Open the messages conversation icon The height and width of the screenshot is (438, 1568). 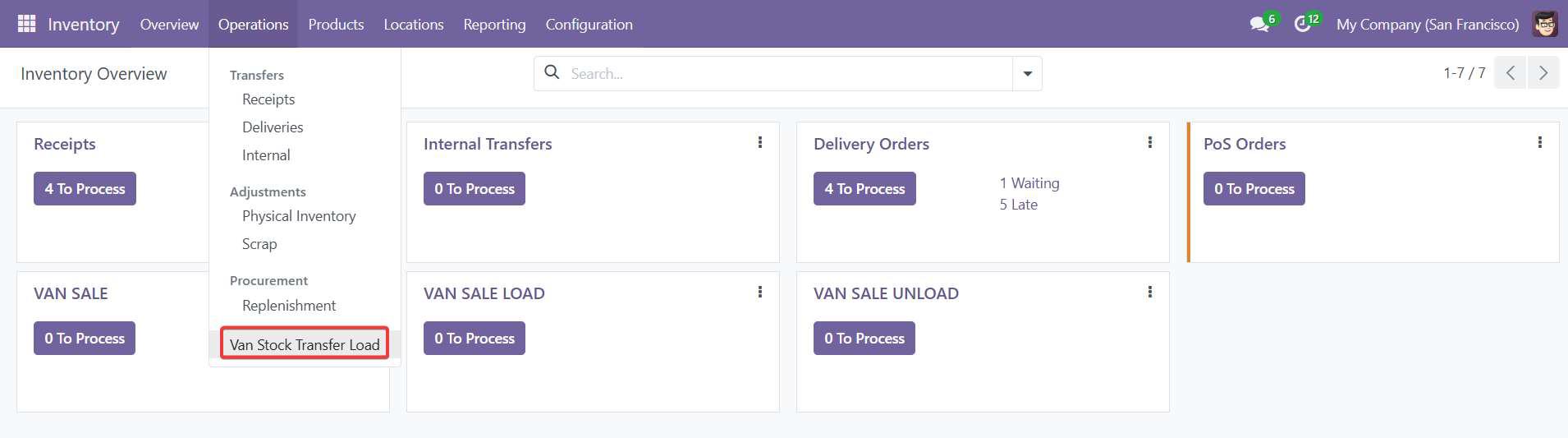pos(1259,25)
